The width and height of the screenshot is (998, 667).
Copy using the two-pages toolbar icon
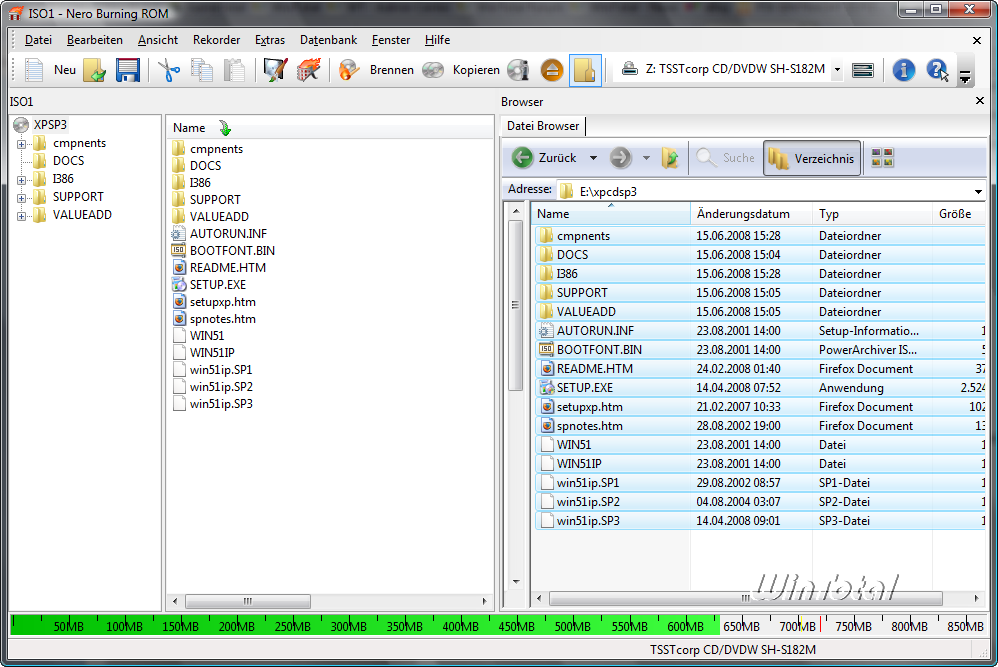tap(202, 70)
